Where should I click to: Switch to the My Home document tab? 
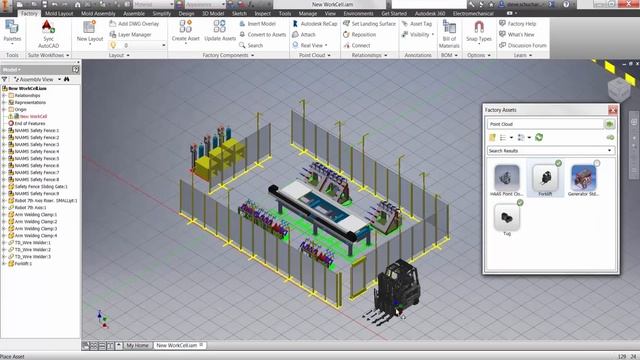(x=137, y=345)
